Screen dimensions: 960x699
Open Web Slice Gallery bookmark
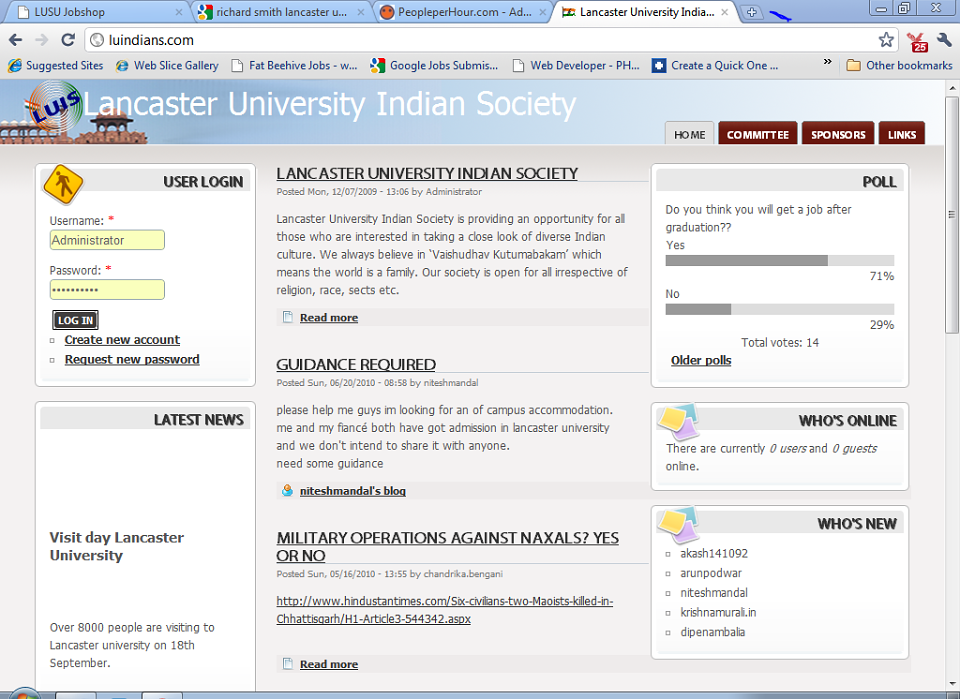[x=167, y=65]
